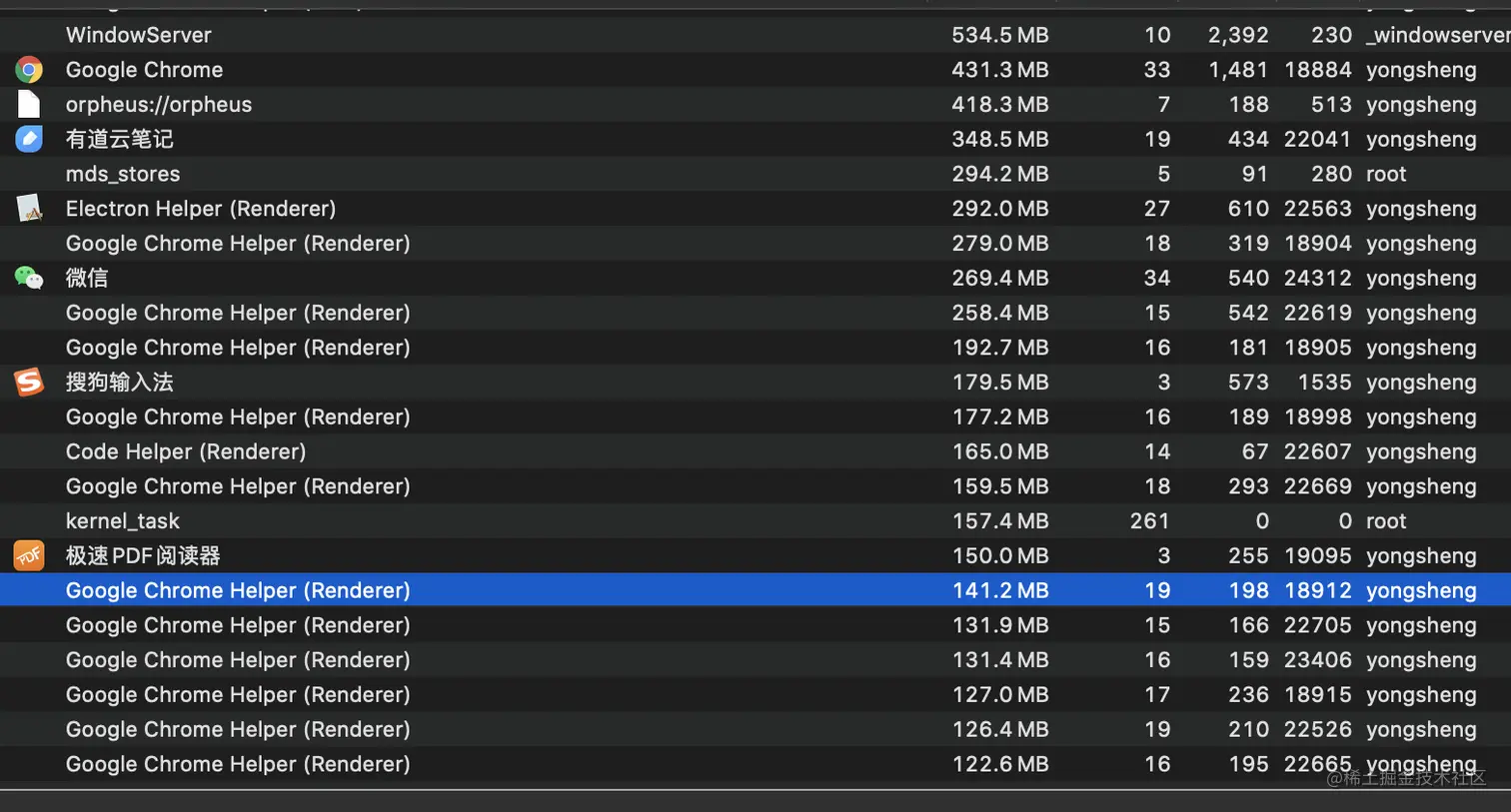Click the 348.5 MB memory value
Viewport: 1511px width, 812px height.
tap(1000, 139)
